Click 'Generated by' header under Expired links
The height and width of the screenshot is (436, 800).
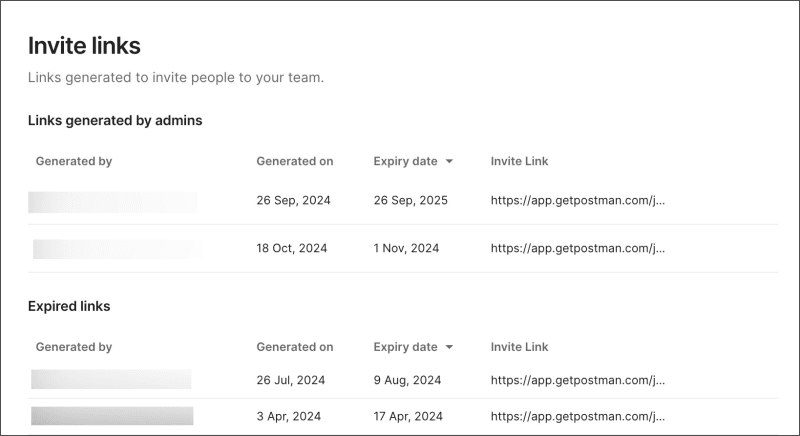tap(74, 347)
